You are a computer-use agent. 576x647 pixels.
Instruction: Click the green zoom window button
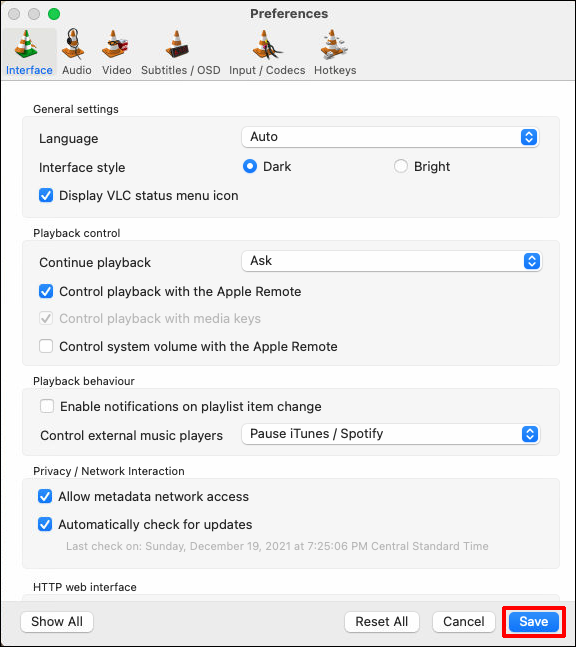[x=54, y=14]
